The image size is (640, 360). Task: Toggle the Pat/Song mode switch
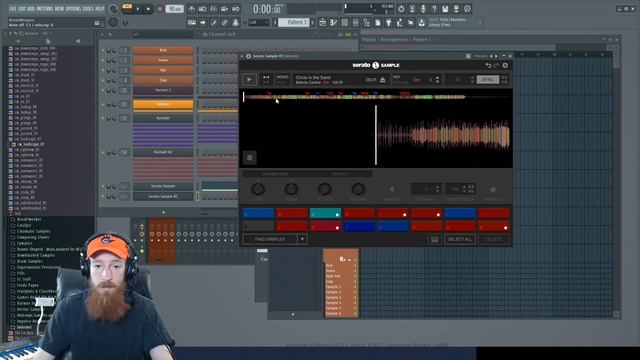click(127, 8)
